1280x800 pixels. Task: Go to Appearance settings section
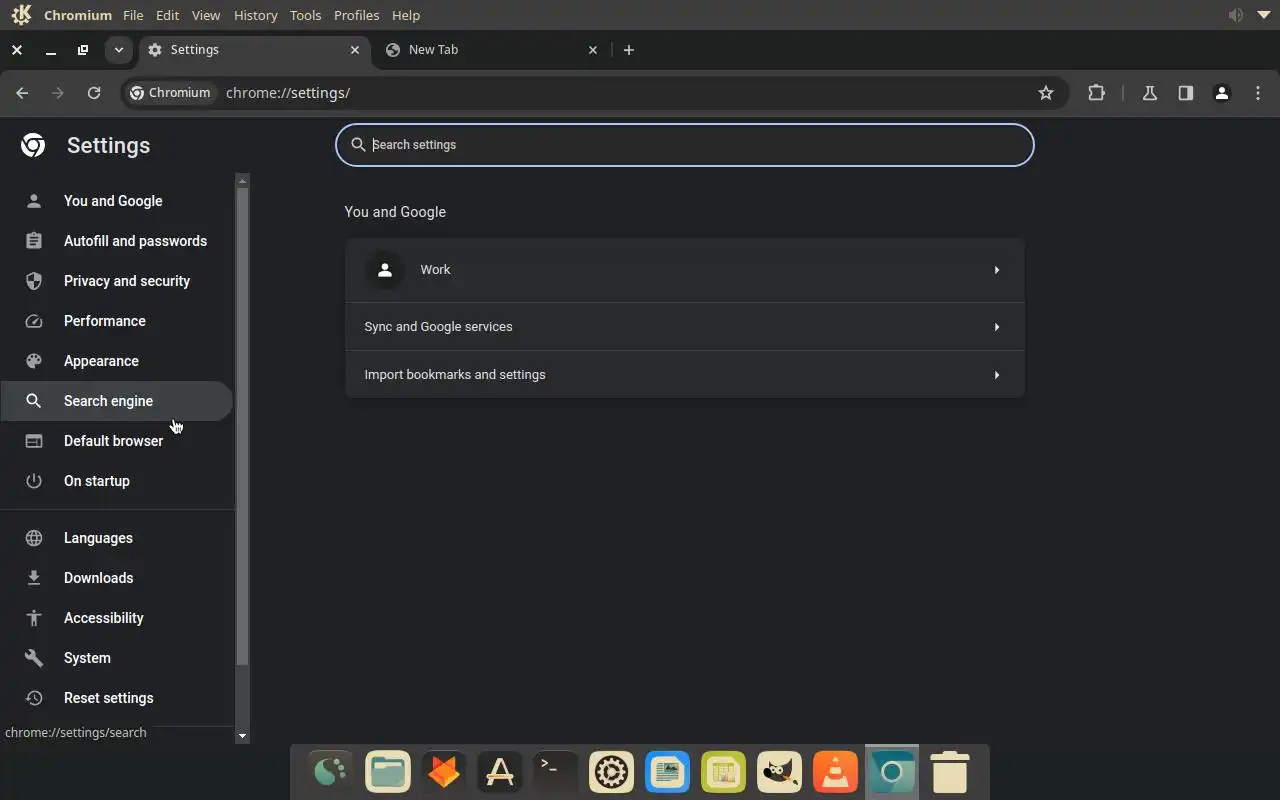point(116,361)
